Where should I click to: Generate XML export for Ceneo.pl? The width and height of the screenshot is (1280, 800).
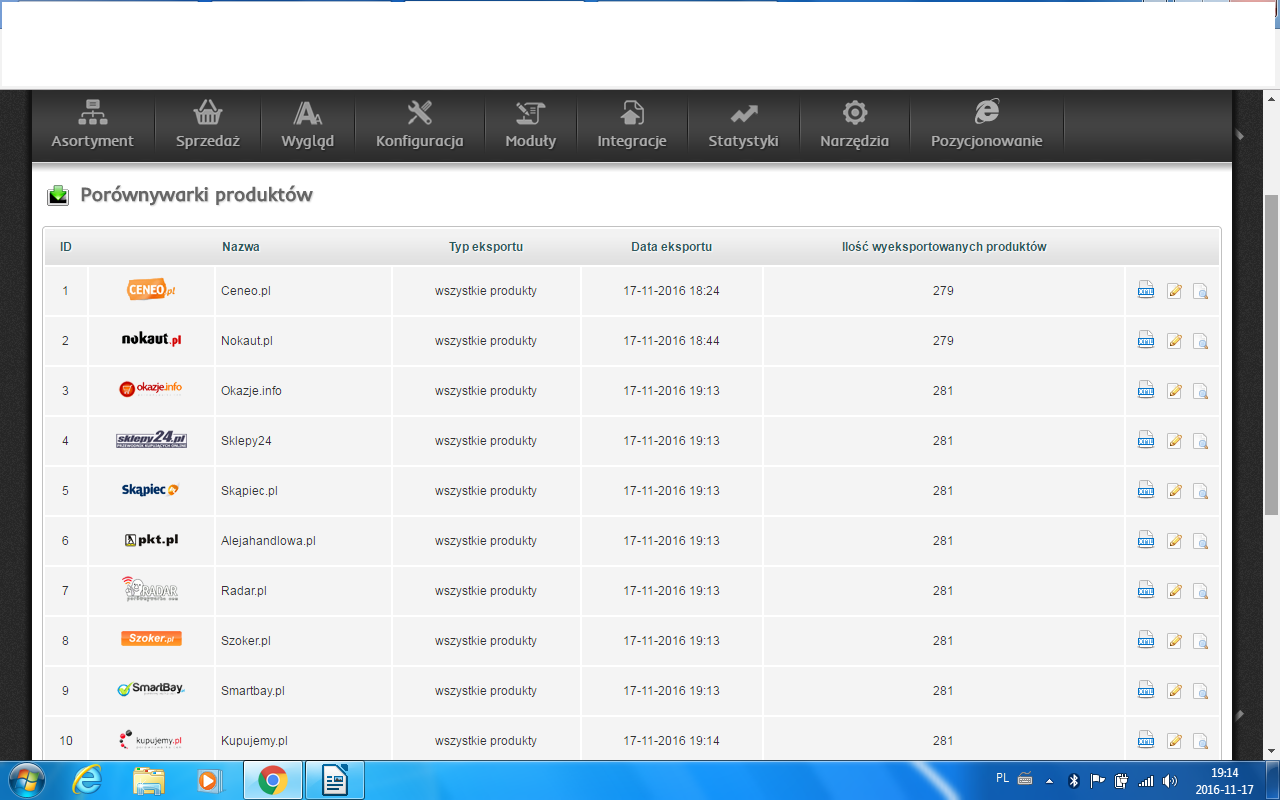point(1146,291)
